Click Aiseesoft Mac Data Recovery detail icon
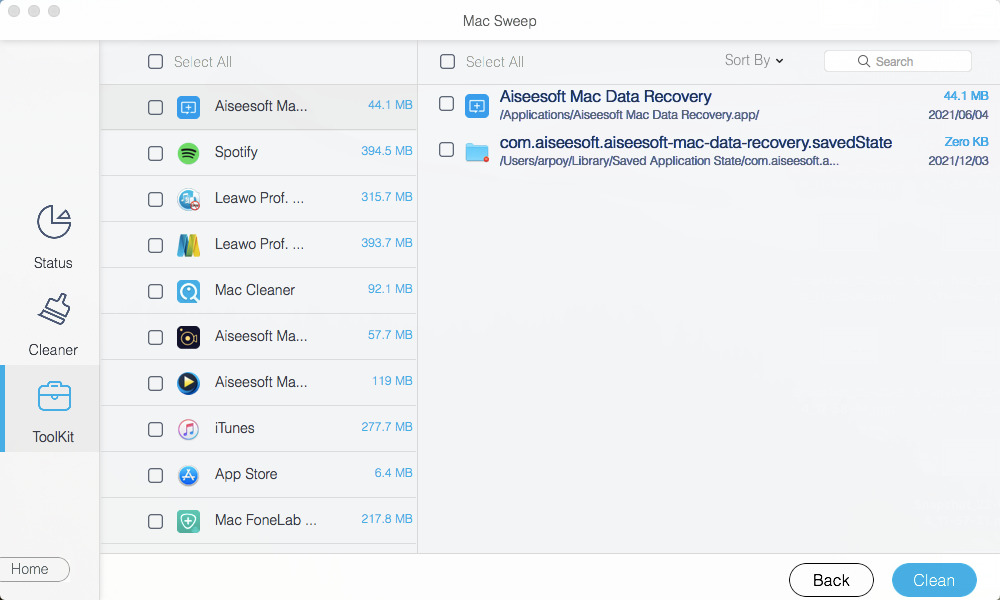 point(477,106)
